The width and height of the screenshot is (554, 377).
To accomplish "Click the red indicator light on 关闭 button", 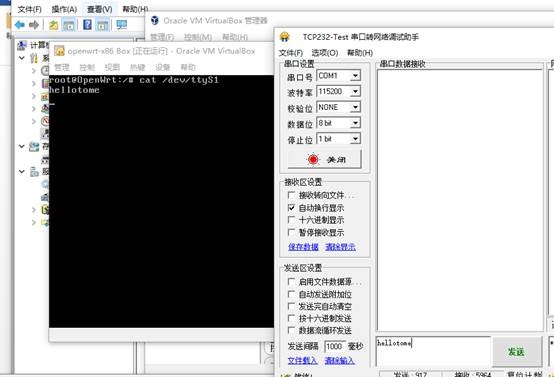I will (x=313, y=159).
